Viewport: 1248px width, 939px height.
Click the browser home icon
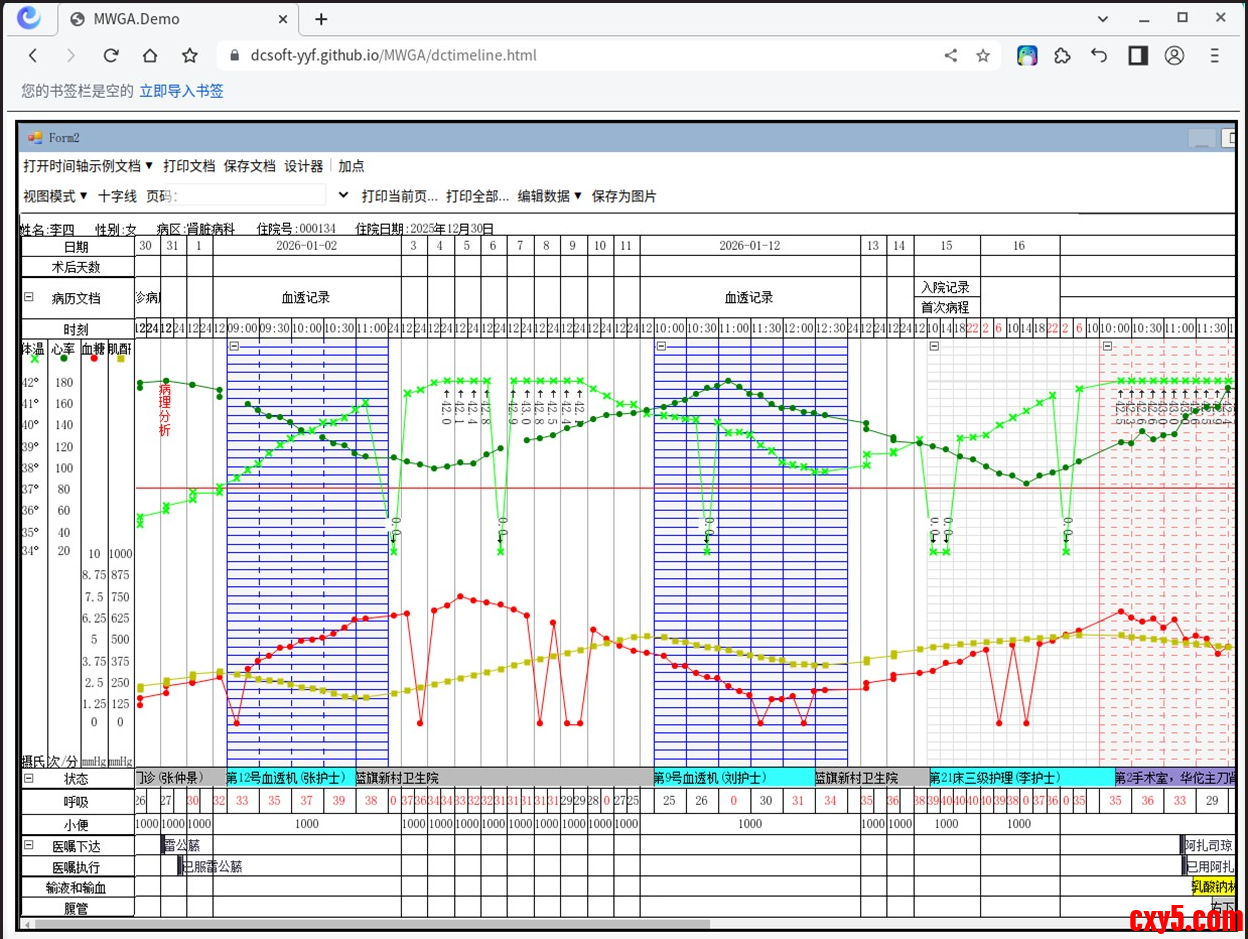coord(150,56)
